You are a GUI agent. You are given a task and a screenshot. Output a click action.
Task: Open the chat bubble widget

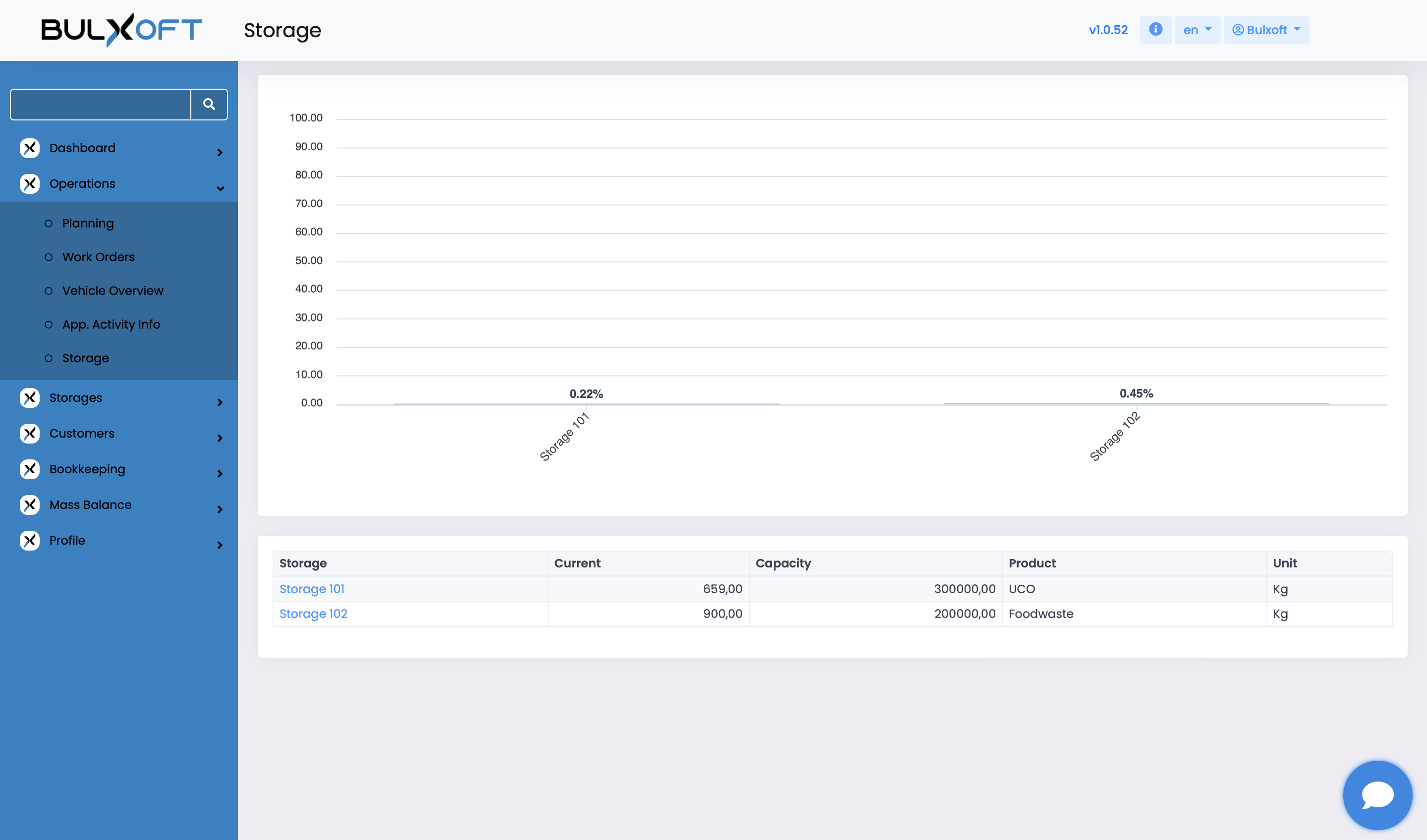click(1376, 795)
